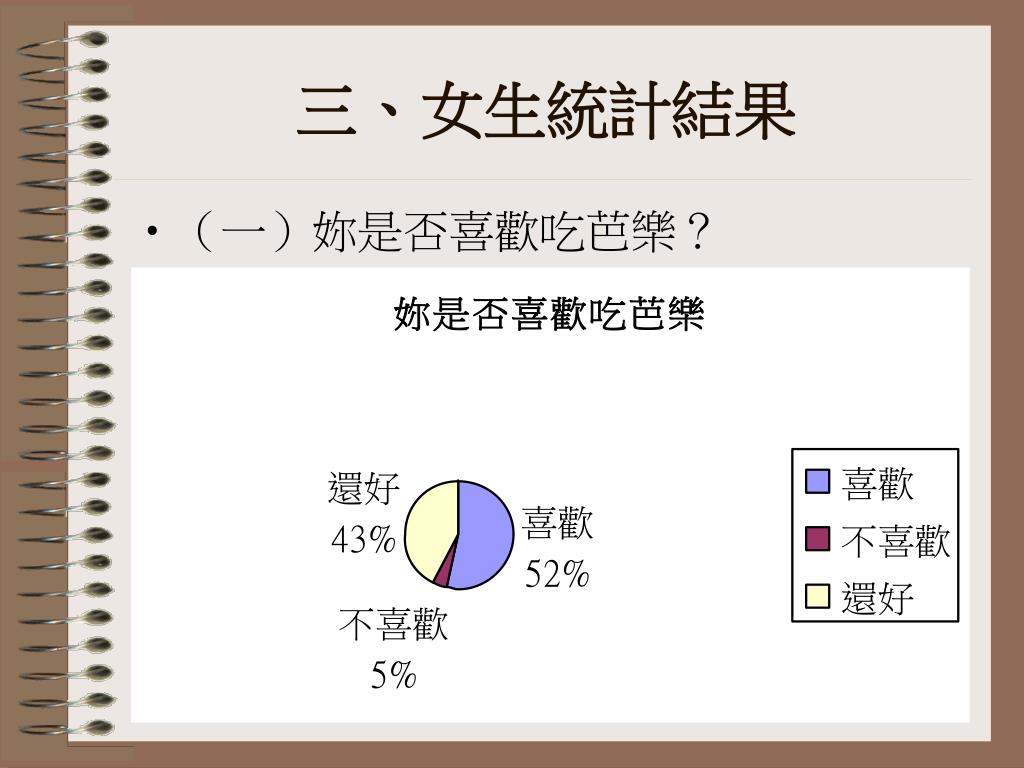Click the 還好 43% data label
Viewport: 1024px width, 768px height.
coord(364,513)
